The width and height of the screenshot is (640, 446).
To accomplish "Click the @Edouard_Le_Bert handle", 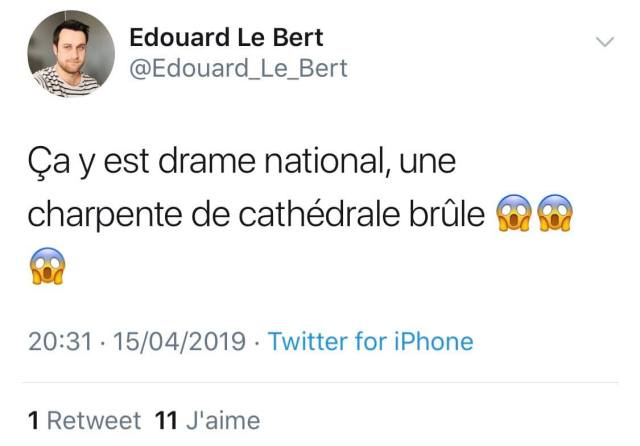I will click(x=239, y=68).
